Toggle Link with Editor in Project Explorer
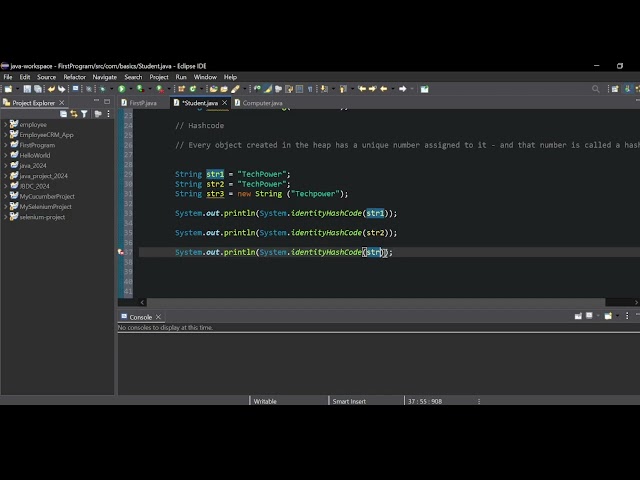 pyautogui.click(x=74, y=114)
